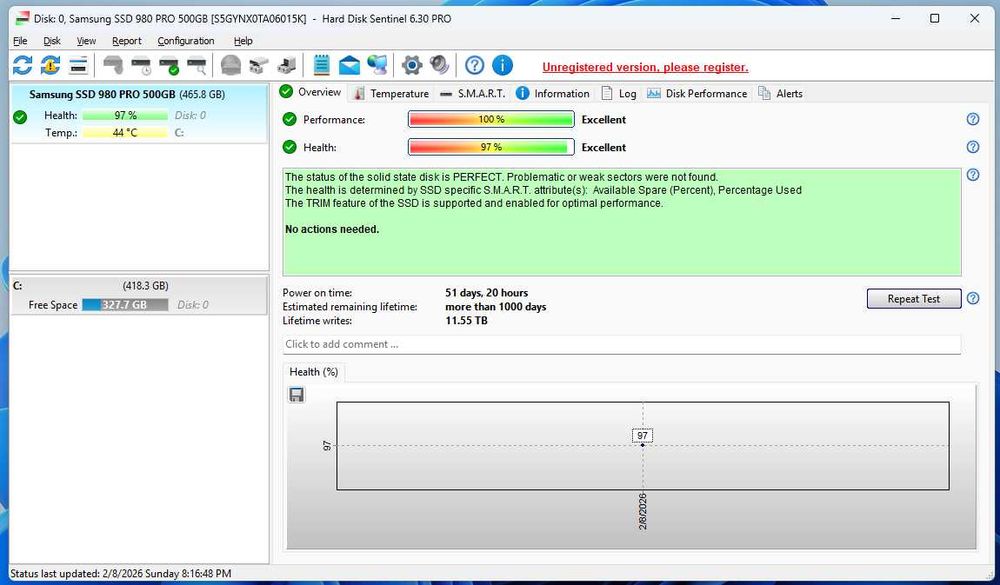Click the Repeat Test button

pos(913,299)
